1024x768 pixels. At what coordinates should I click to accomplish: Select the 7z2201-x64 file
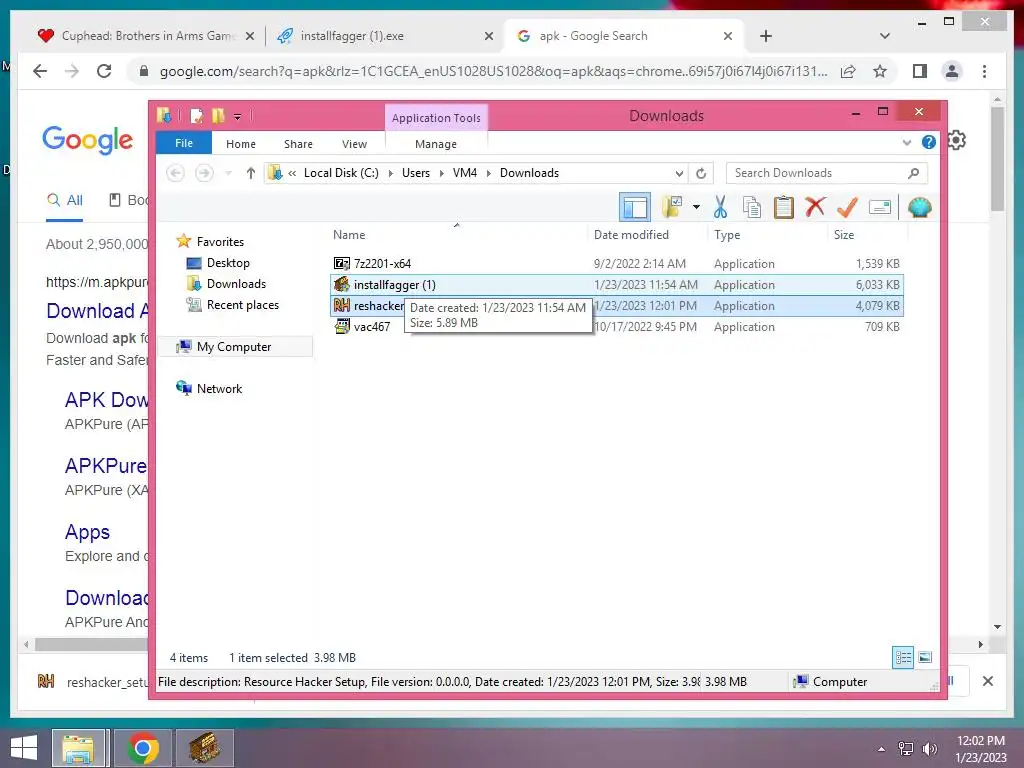point(382,264)
